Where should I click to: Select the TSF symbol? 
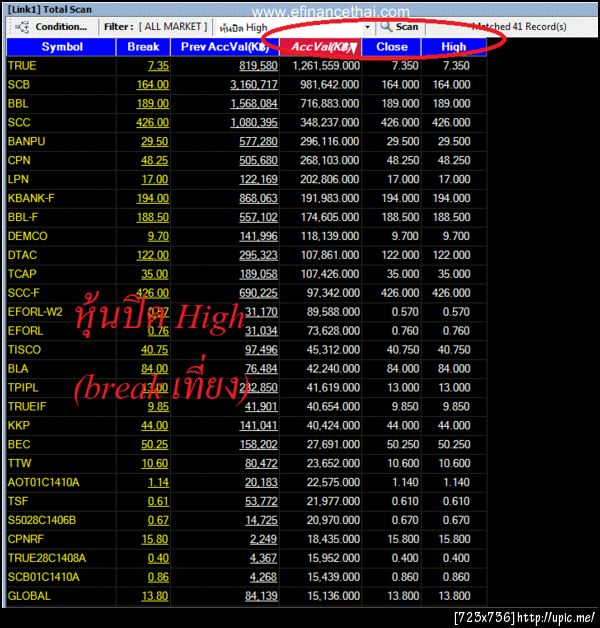tap(18, 501)
